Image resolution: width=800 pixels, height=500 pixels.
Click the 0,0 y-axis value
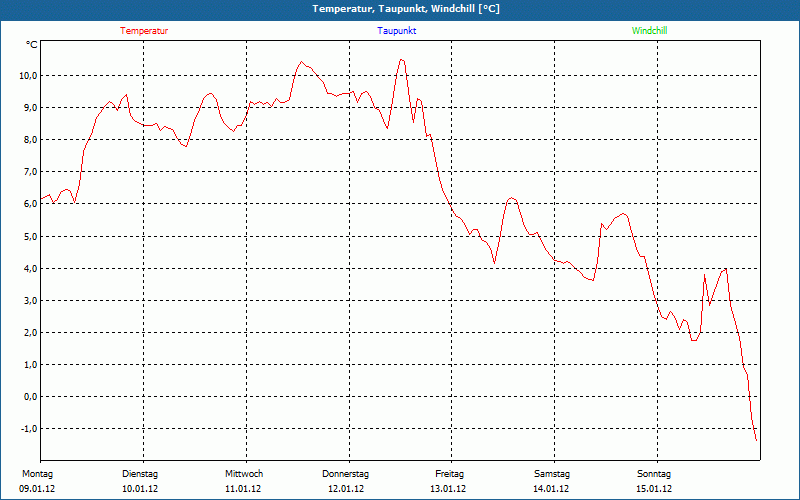coord(30,397)
